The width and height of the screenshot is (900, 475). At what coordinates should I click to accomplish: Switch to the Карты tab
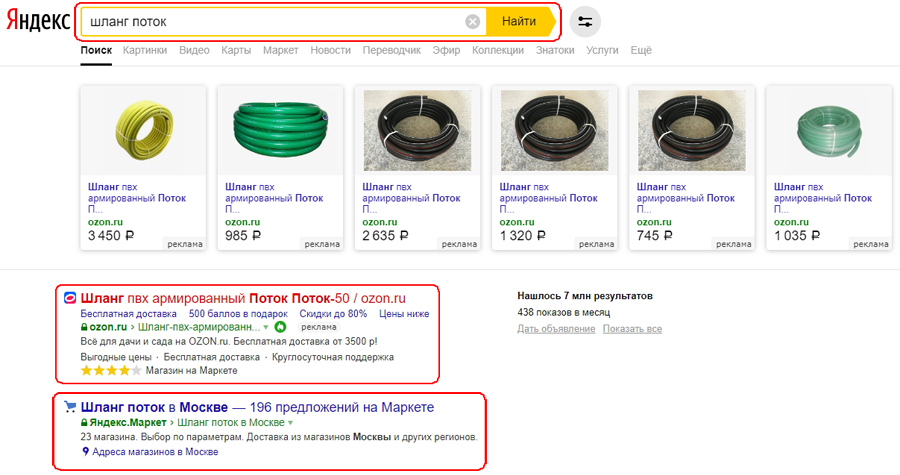pyautogui.click(x=236, y=50)
